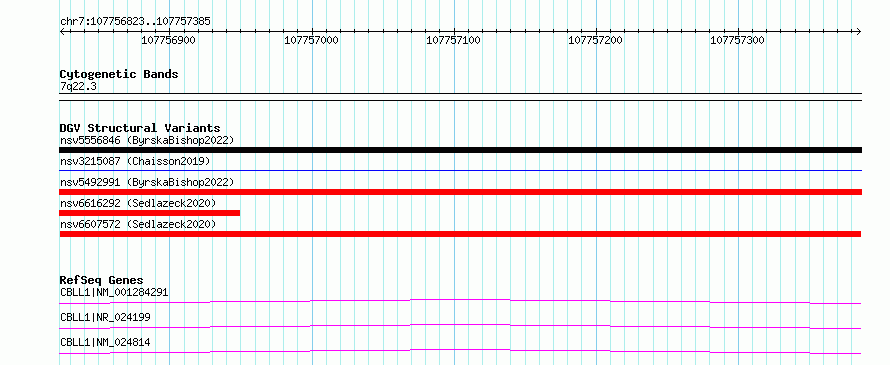
Task: Click the short red nsv6616292 bar
Action: pos(149,213)
